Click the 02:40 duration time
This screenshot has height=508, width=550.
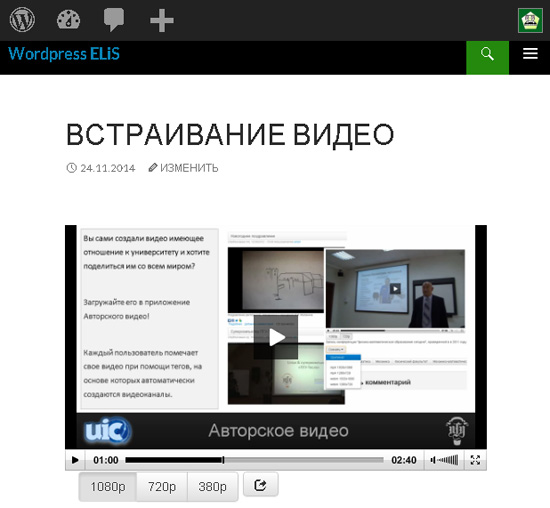tap(404, 460)
